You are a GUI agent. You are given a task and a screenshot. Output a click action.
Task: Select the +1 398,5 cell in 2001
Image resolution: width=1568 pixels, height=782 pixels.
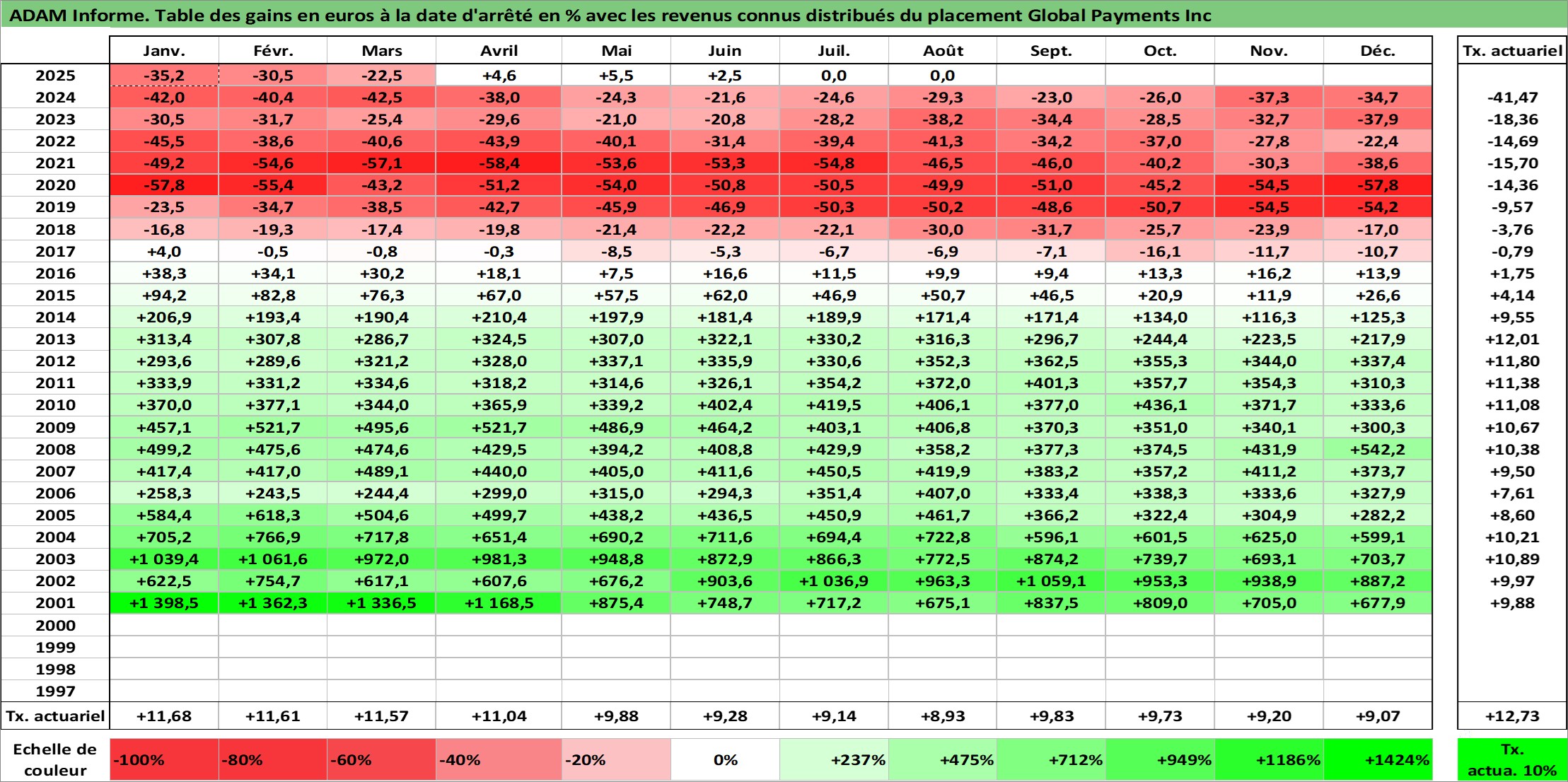point(164,603)
